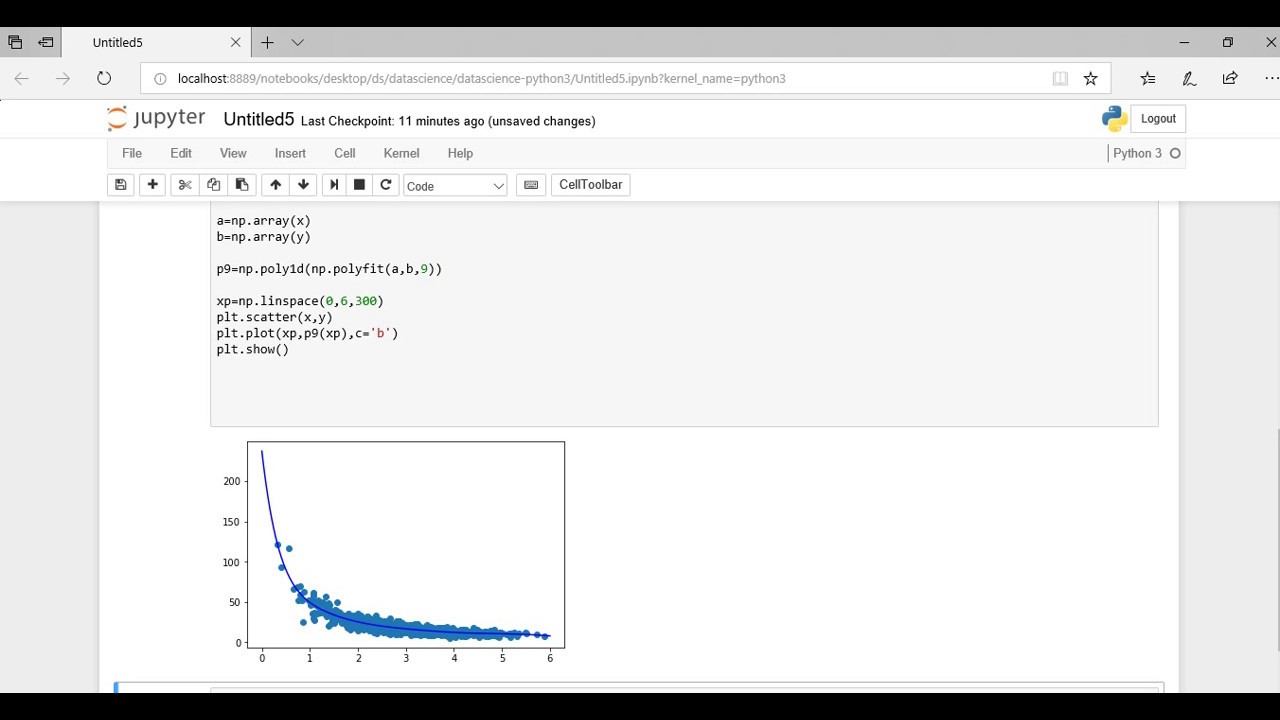Rename the notebook via the Untitled5 title

[x=259, y=119]
